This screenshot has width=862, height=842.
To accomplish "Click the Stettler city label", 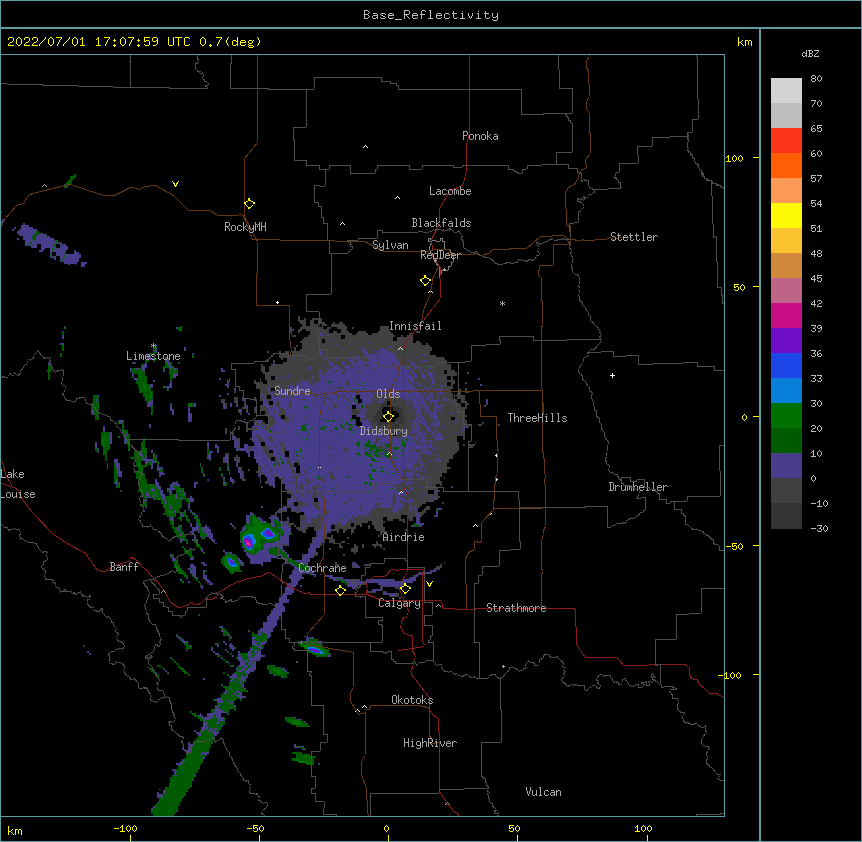I will click(634, 237).
